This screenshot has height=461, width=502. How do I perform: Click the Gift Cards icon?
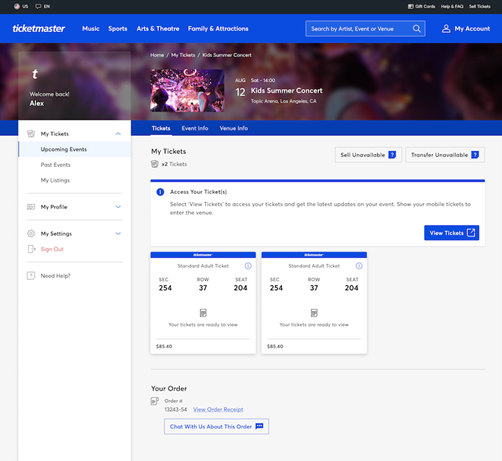coord(411,6)
